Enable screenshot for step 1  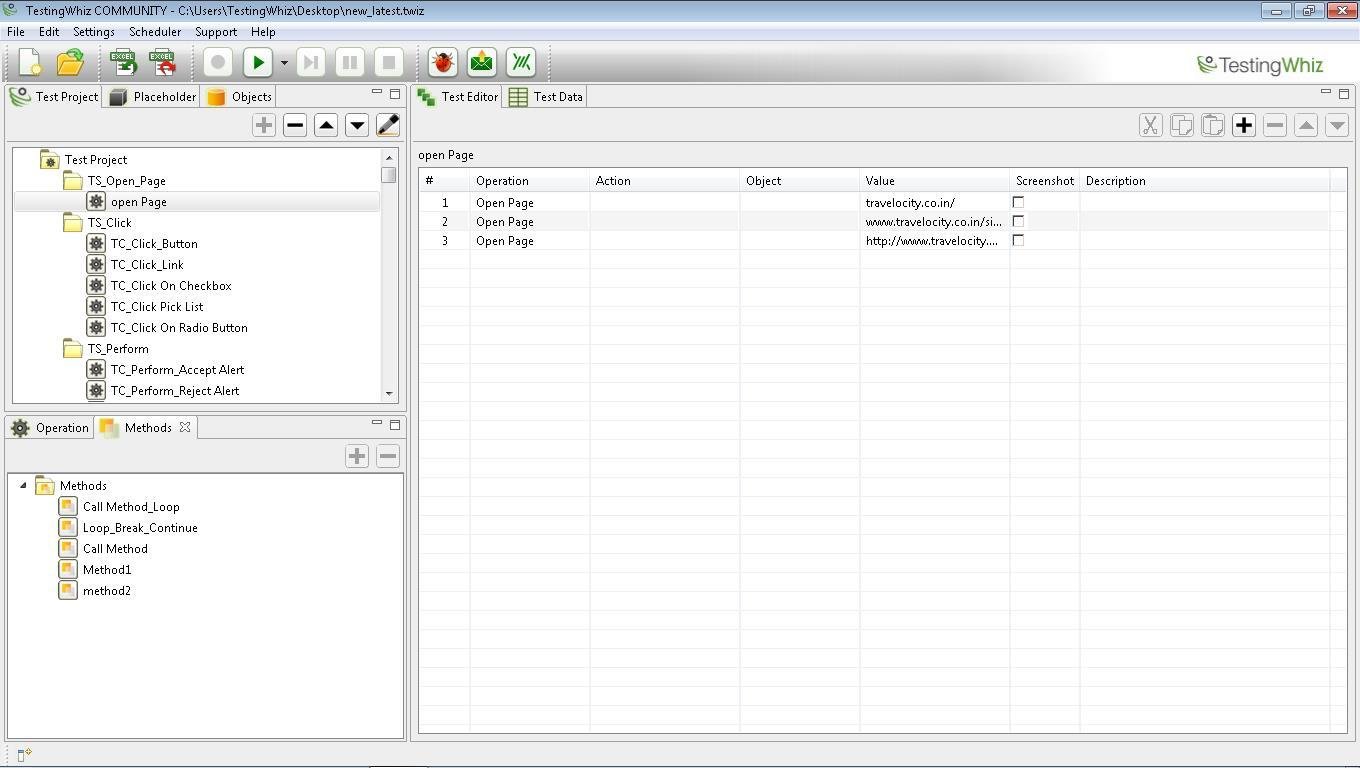[1018, 202]
